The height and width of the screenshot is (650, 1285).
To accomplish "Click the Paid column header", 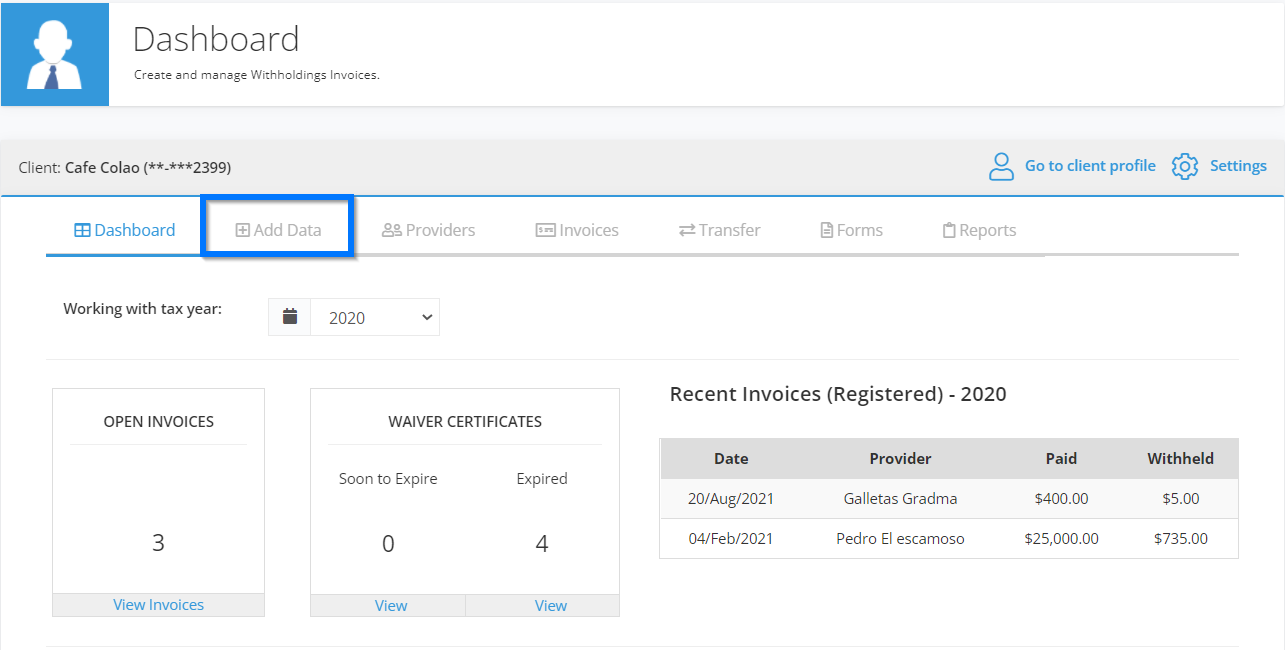I will click(x=1061, y=459).
